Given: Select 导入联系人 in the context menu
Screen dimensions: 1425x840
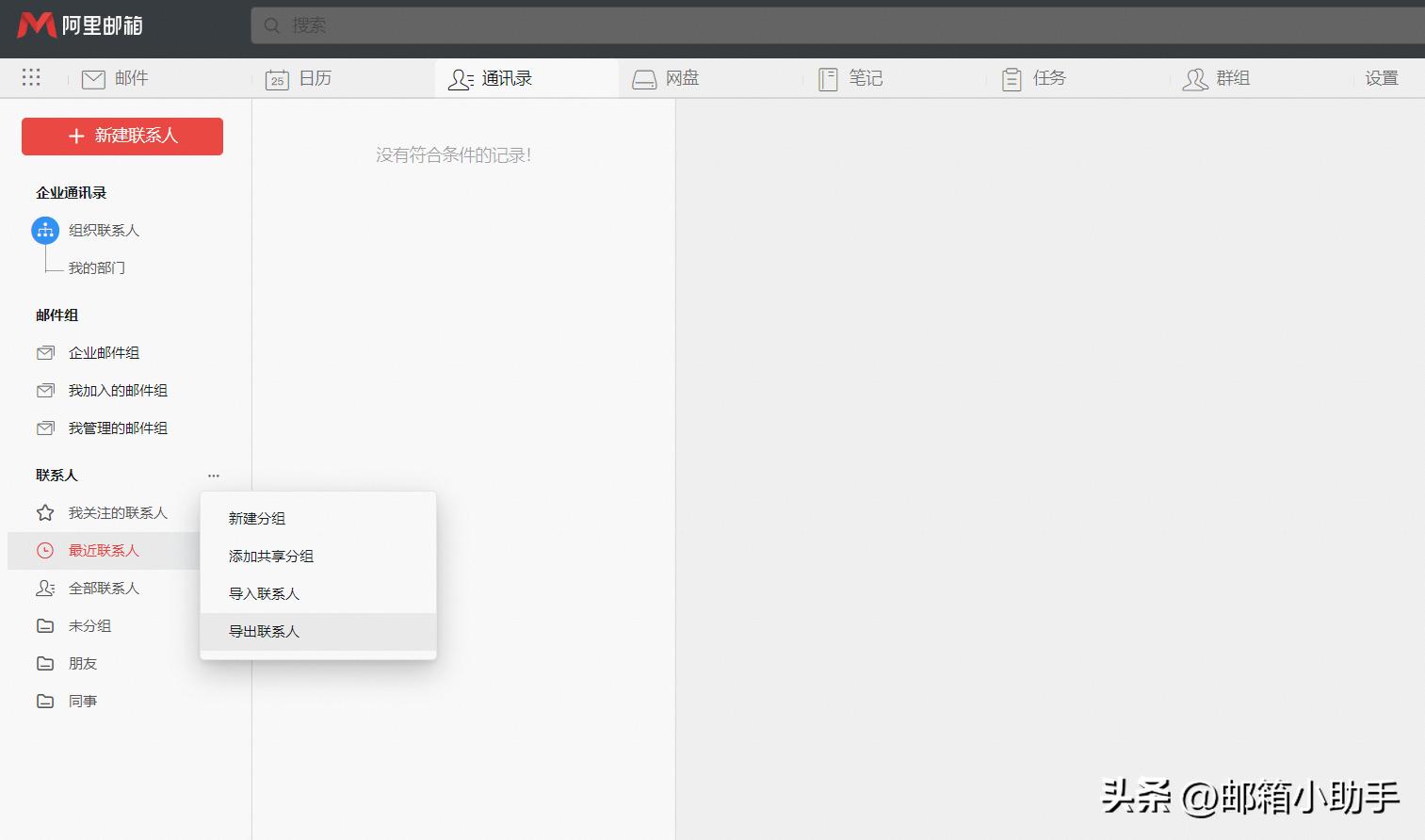Looking at the screenshot, I should click(x=263, y=593).
